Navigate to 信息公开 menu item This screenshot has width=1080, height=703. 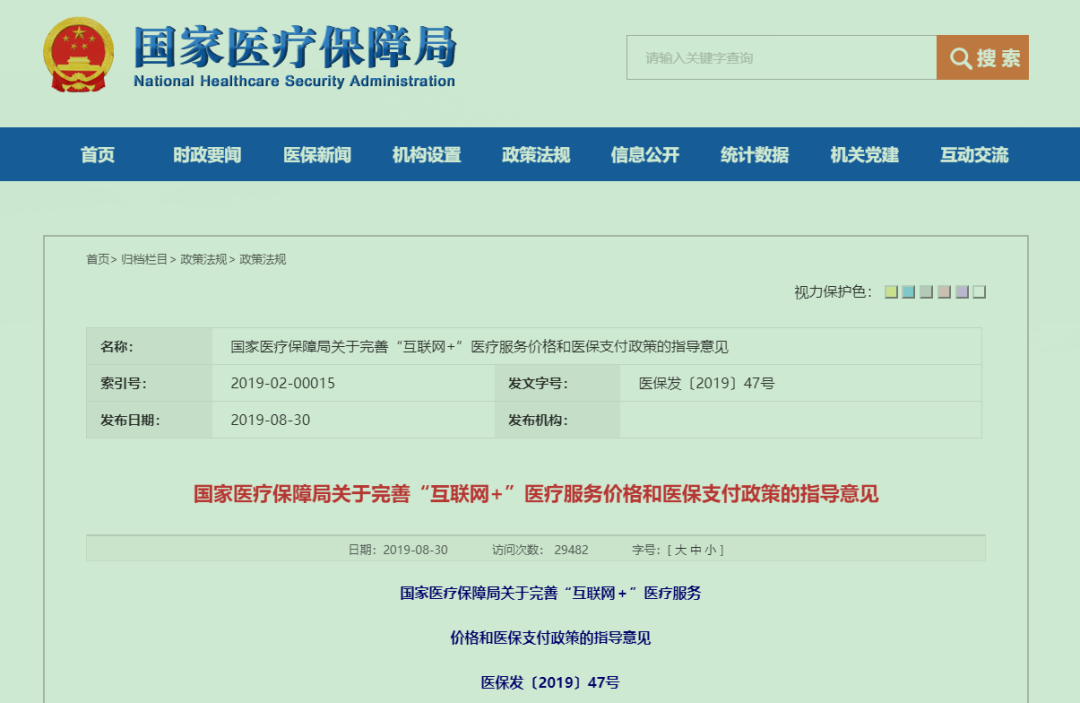tap(645, 155)
